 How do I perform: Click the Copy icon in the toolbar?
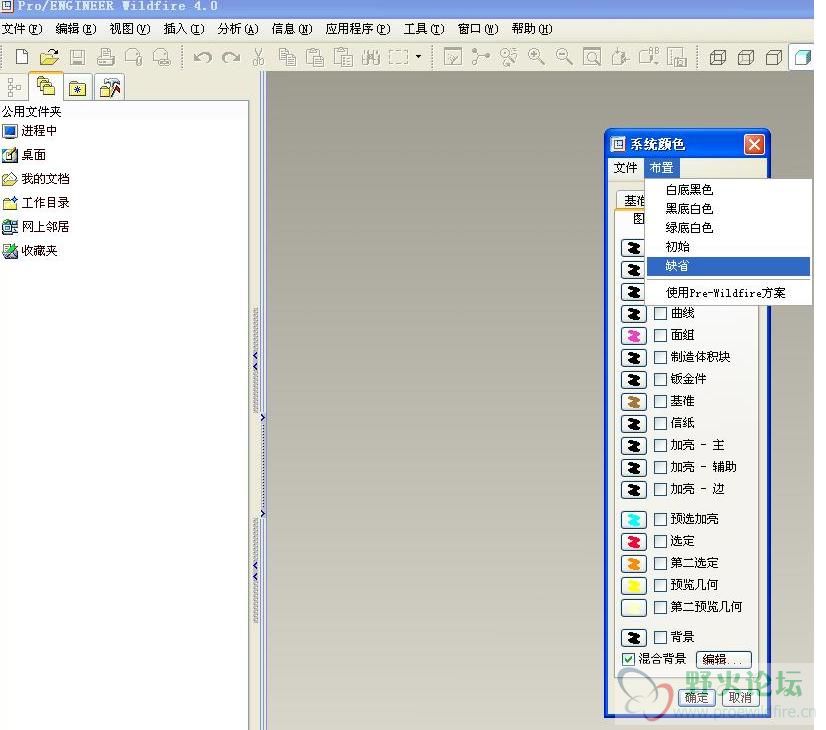click(x=287, y=57)
